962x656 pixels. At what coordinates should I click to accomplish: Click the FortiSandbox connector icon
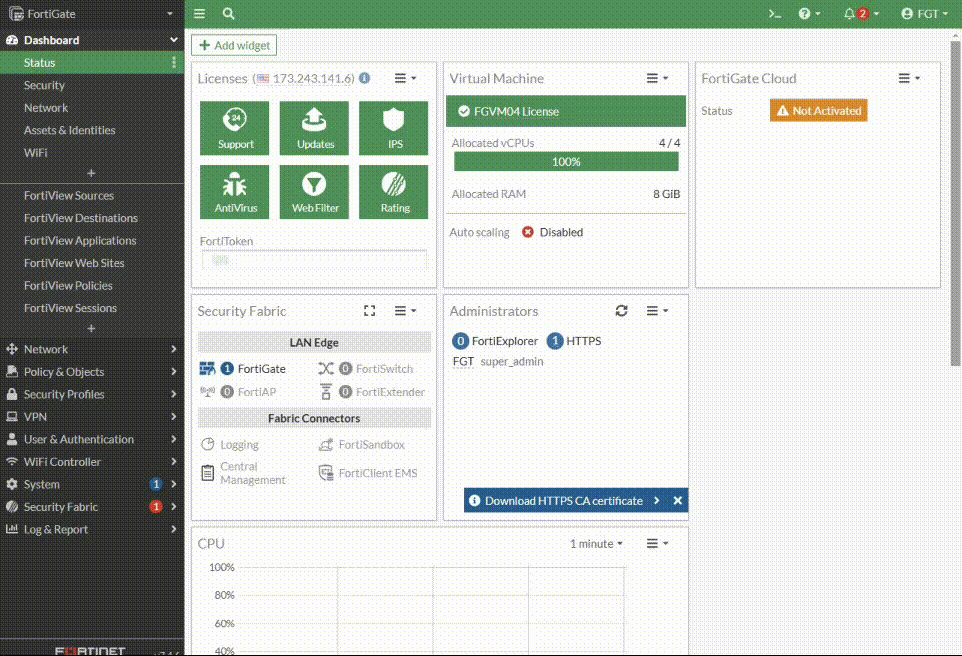tap(326, 444)
